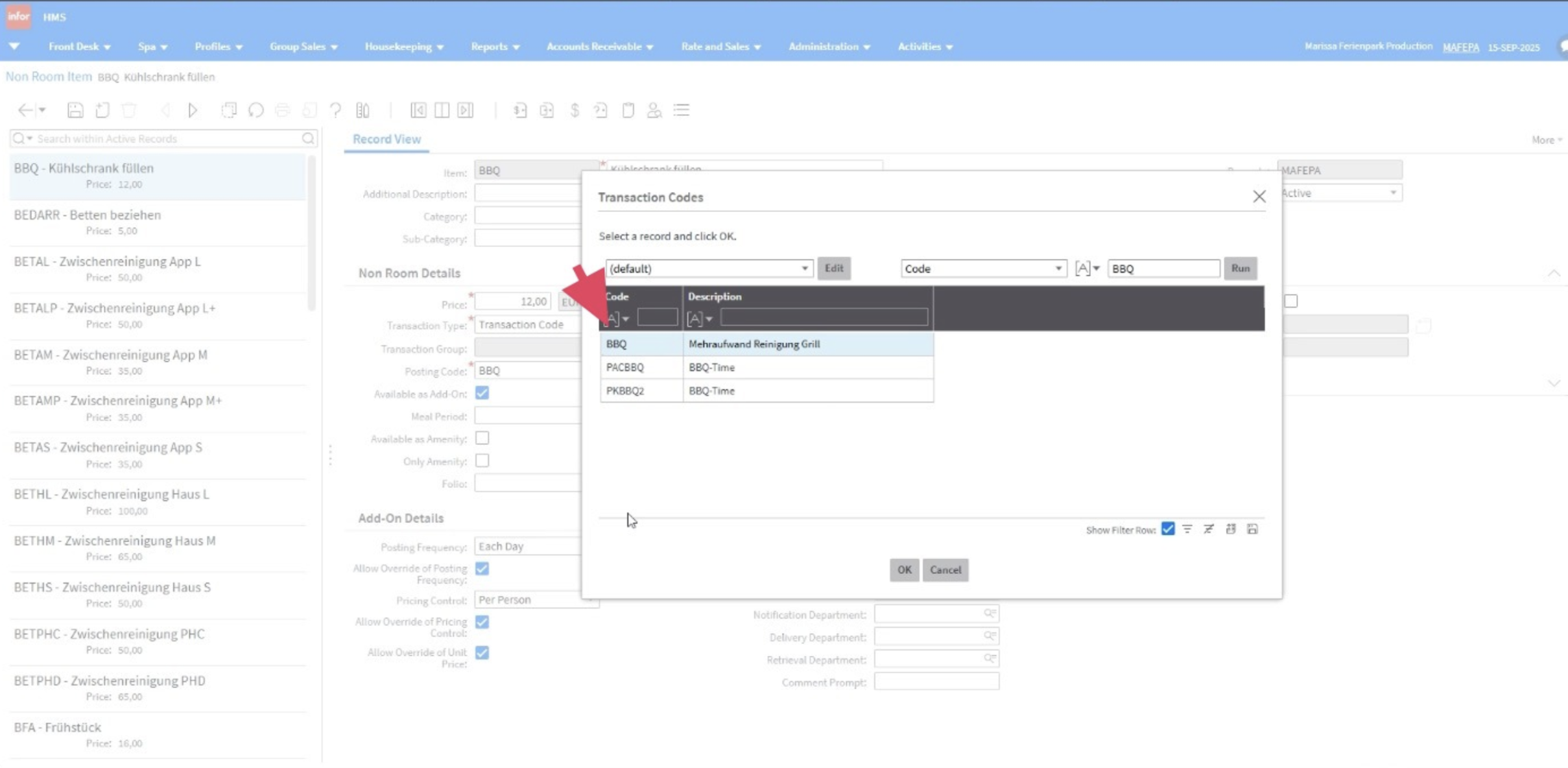Enable the Available as Amenity checkbox
This screenshot has height=768, width=1568.
point(482,438)
